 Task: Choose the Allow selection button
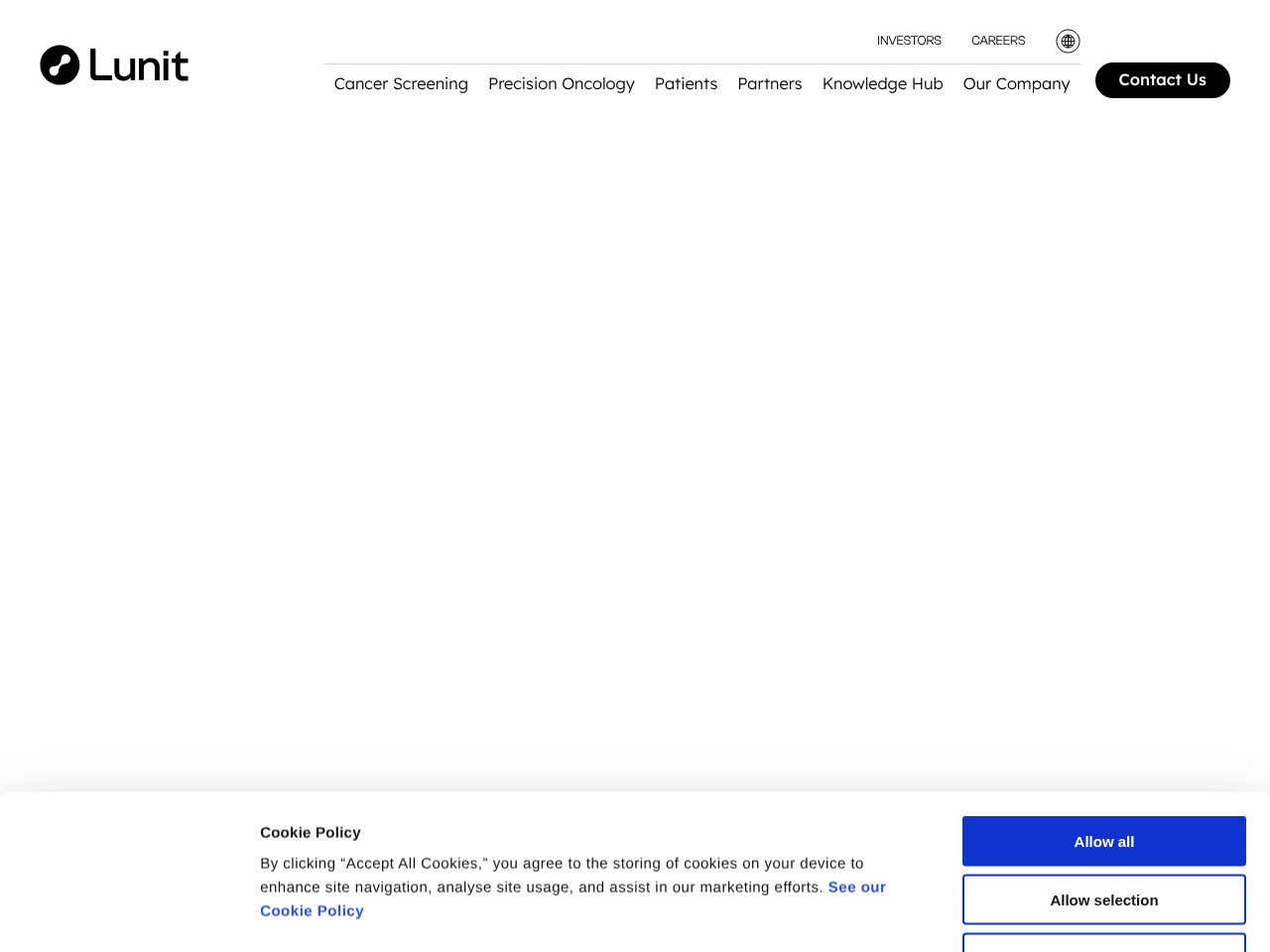pyautogui.click(x=1103, y=899)
